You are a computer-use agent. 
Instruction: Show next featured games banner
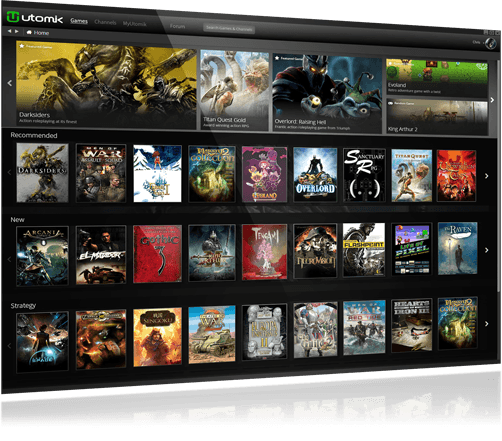(x=492, y=100)
